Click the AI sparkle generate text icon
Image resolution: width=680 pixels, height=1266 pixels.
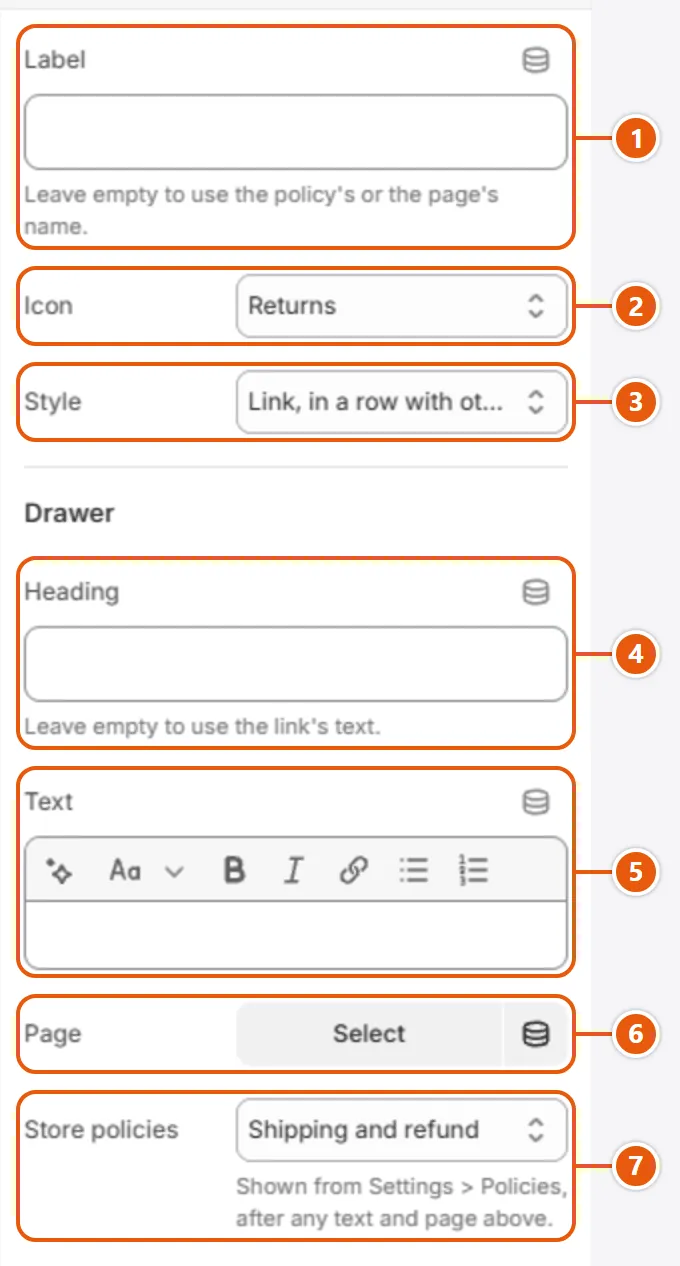[x=59, y=871]
